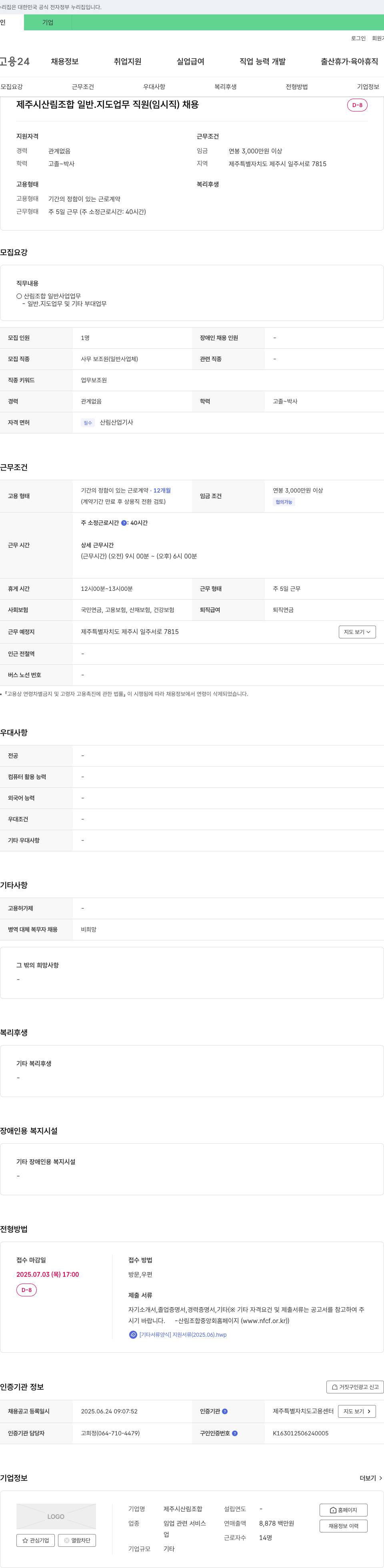Click contact 고희정(064-710-4479)
The image size is (384, 1568).
(x=110, y=1433)
